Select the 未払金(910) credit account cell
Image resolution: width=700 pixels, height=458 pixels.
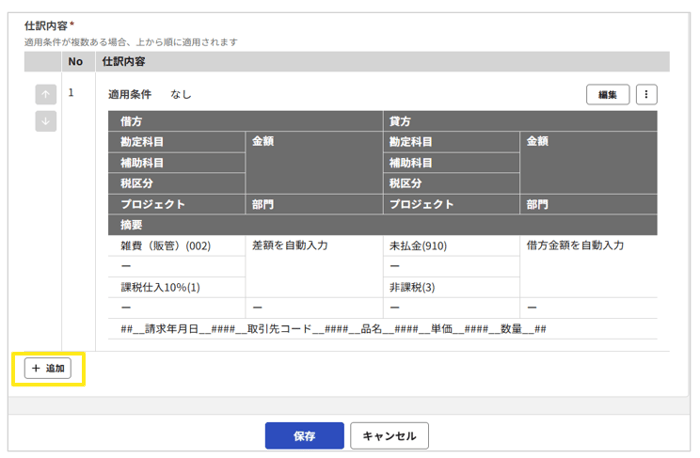(x=418, y=246)
